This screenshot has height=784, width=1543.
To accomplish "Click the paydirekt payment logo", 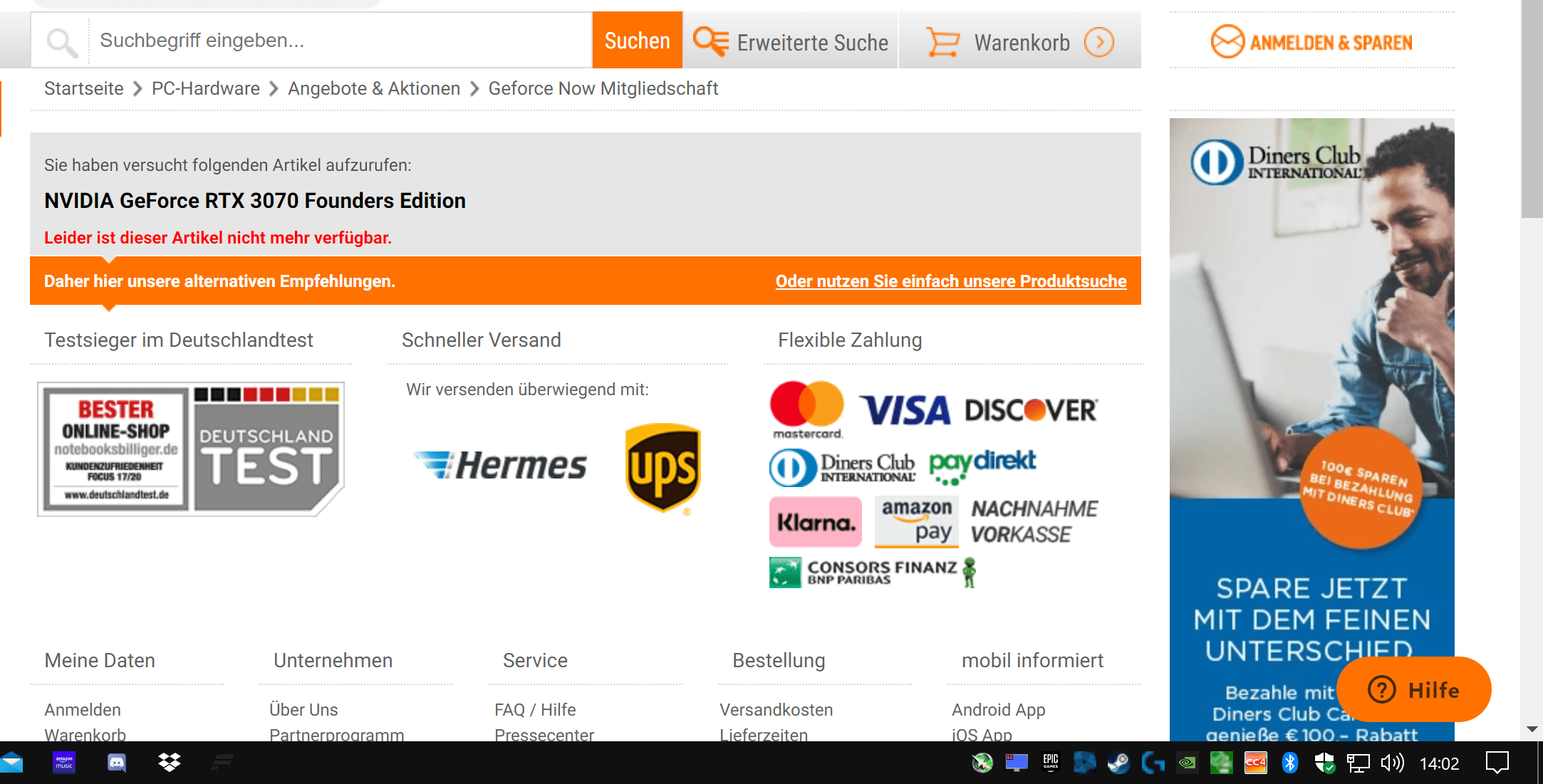I will [983, 466].
